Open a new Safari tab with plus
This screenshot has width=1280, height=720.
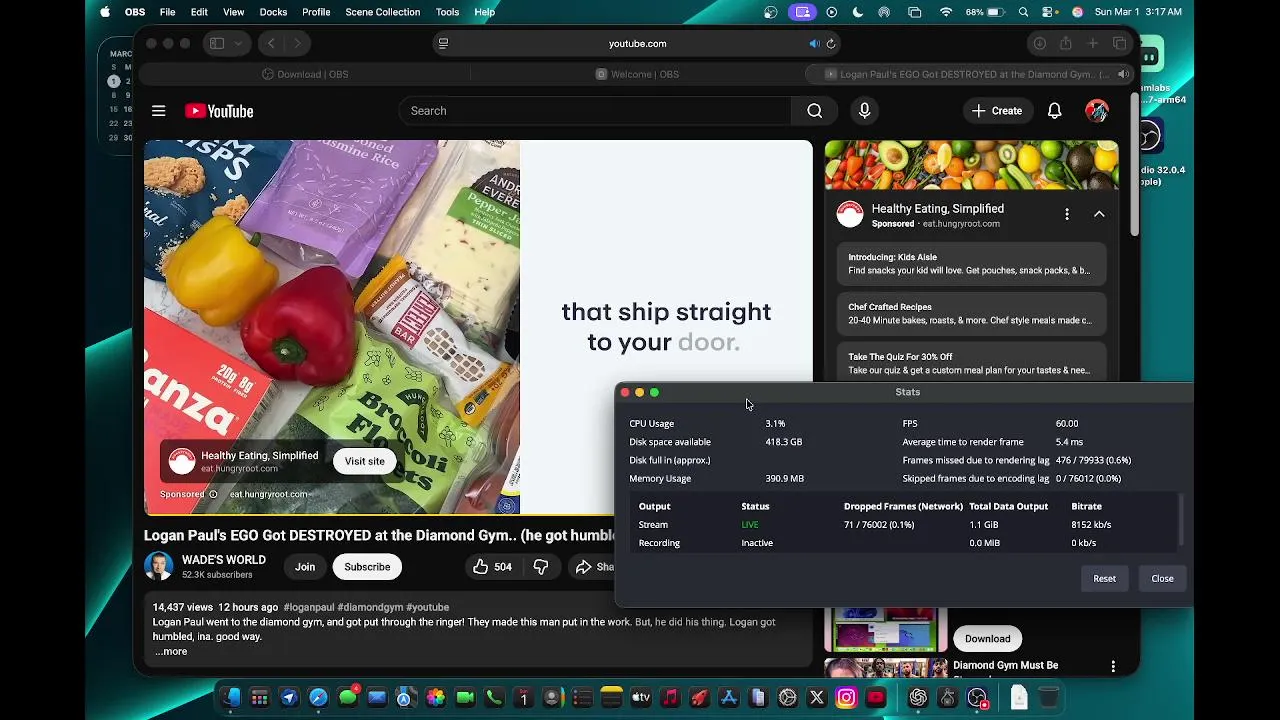pos(1093,44)
